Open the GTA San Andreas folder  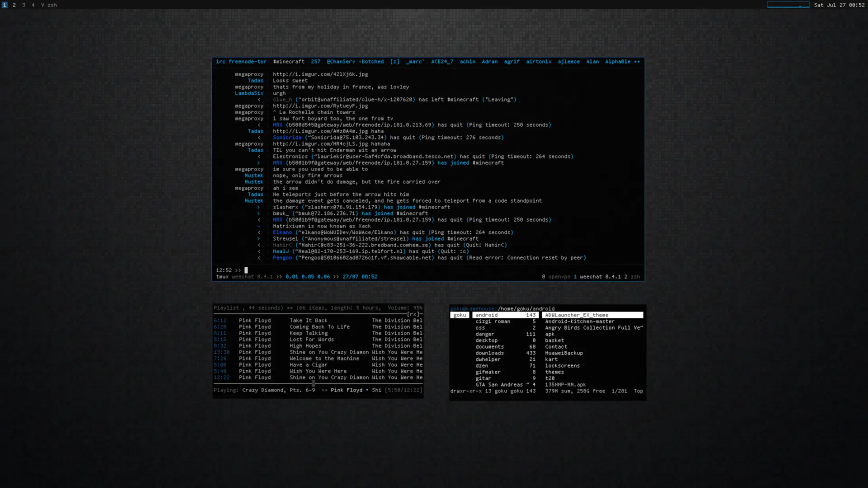[505, 385]
